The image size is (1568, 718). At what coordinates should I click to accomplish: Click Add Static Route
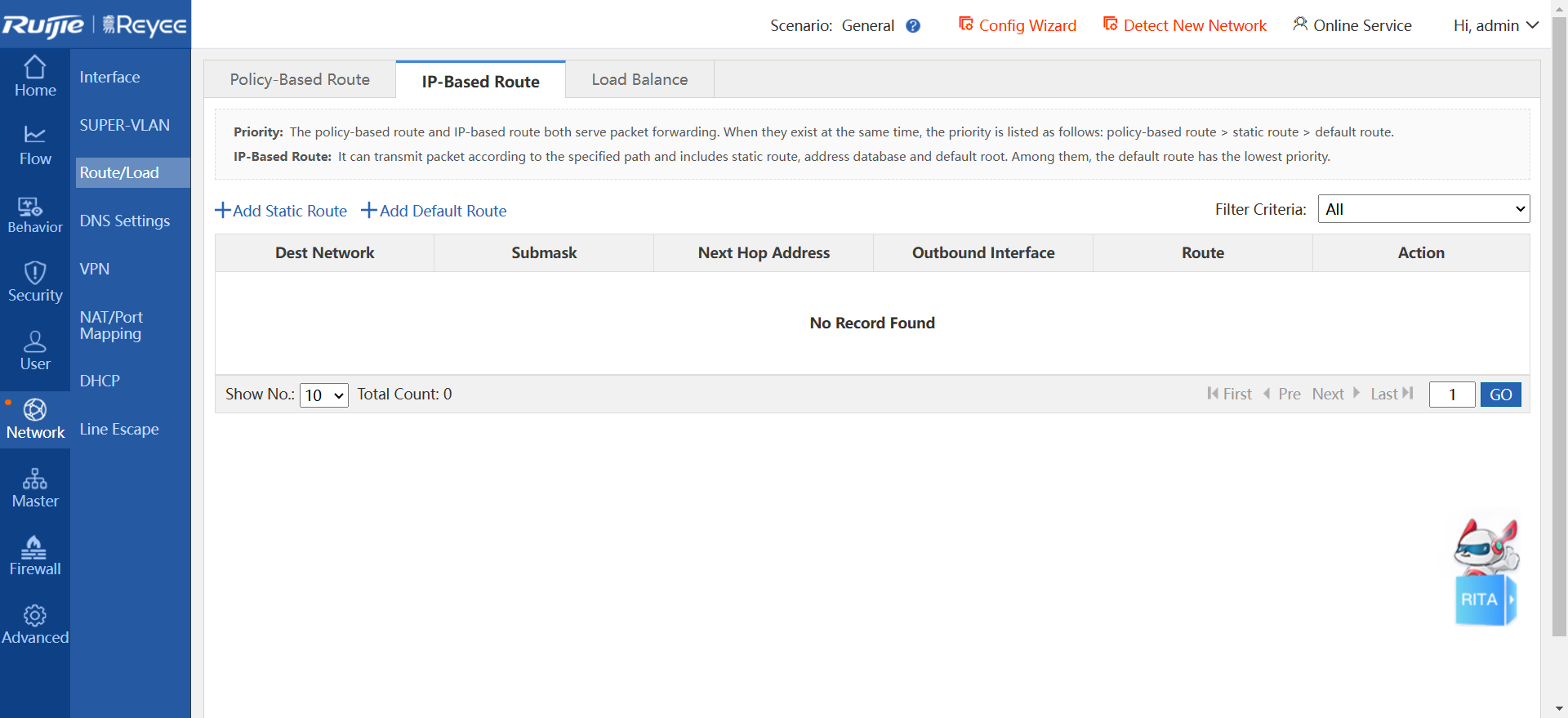[x=281, y=211]
